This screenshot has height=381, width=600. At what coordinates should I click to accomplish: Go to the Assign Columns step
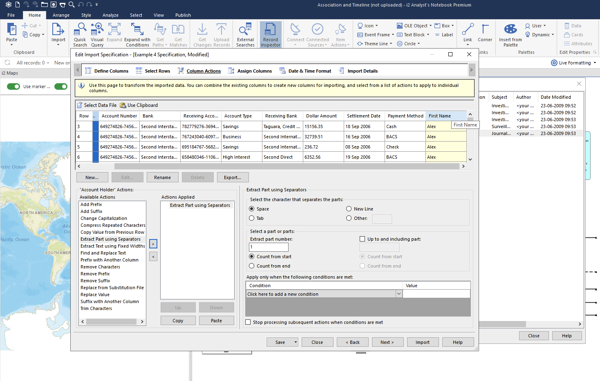click(x=250, y=71)
